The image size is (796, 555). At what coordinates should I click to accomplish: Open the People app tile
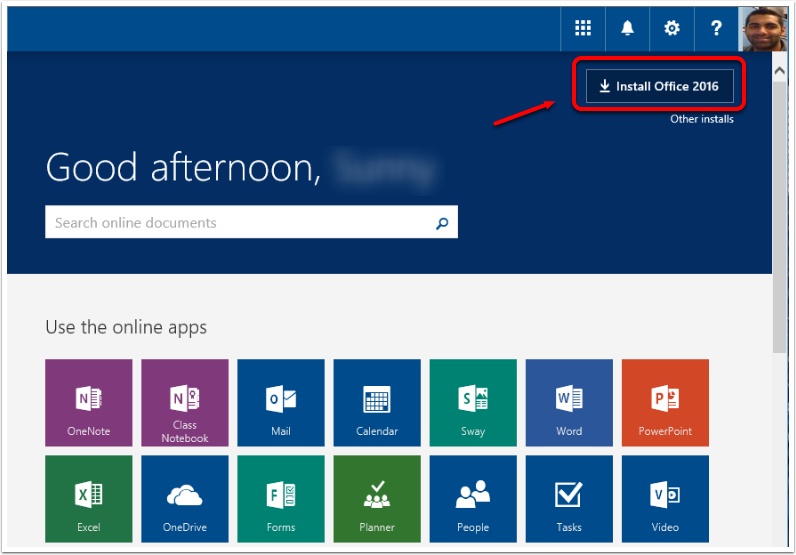coord(473,499)
